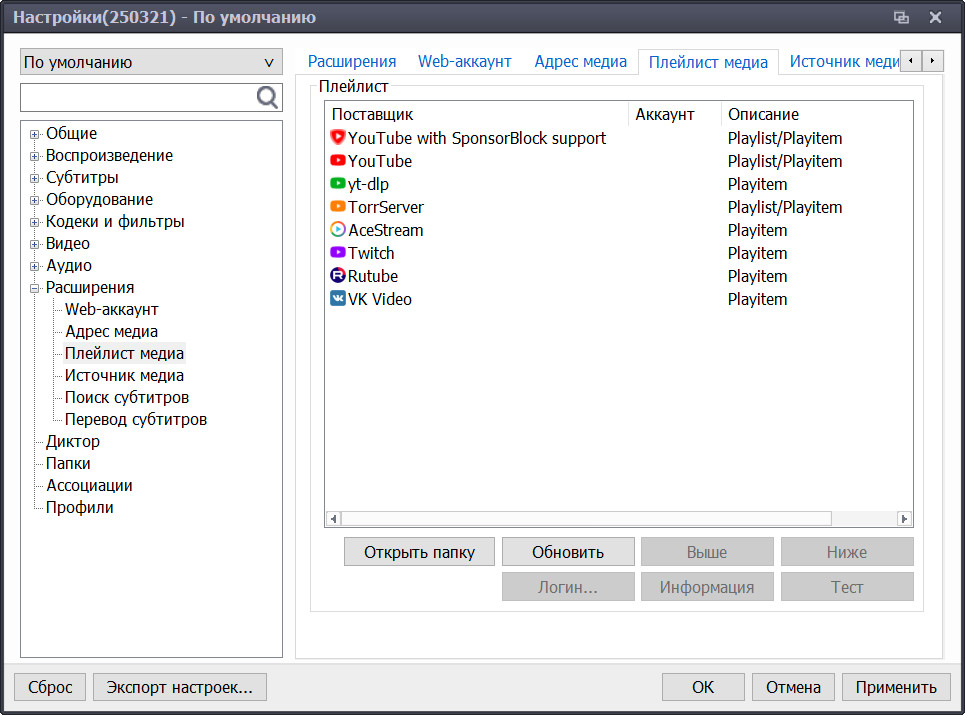This screenshot has height=715, width=965.
Task: Click the VK Video logo icon
Action: point(338,298)
